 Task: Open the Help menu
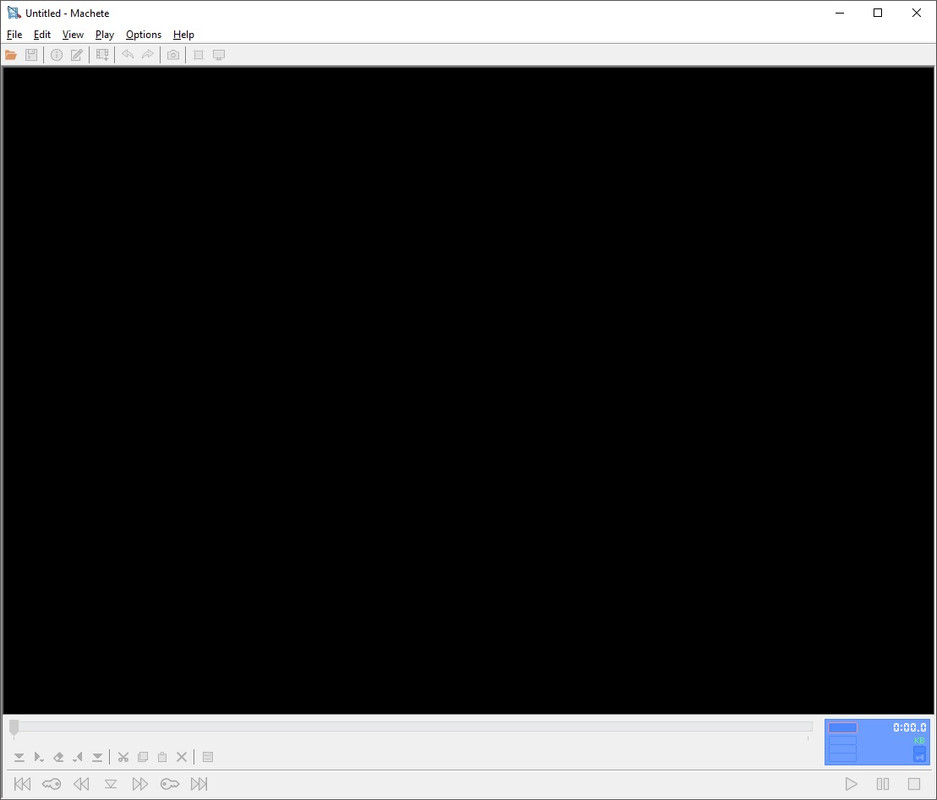[x=183, y=35]
